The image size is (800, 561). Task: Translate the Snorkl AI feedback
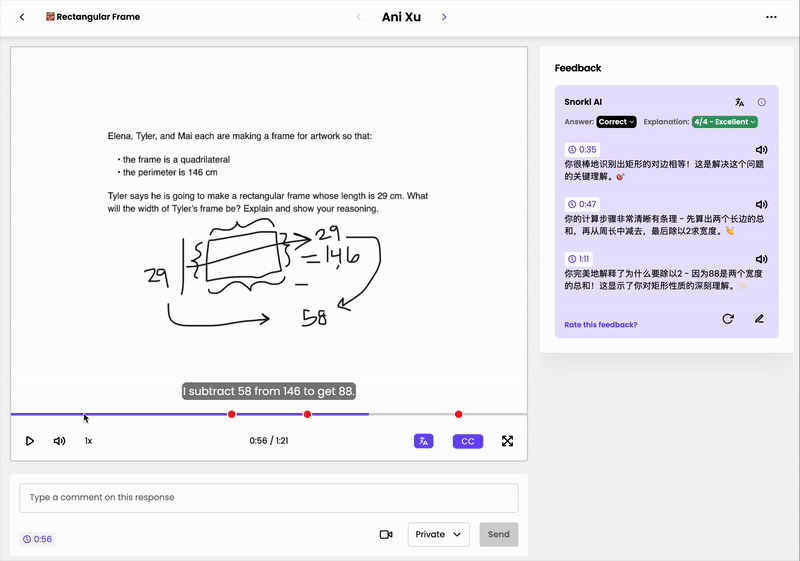[x=739, y=102]
